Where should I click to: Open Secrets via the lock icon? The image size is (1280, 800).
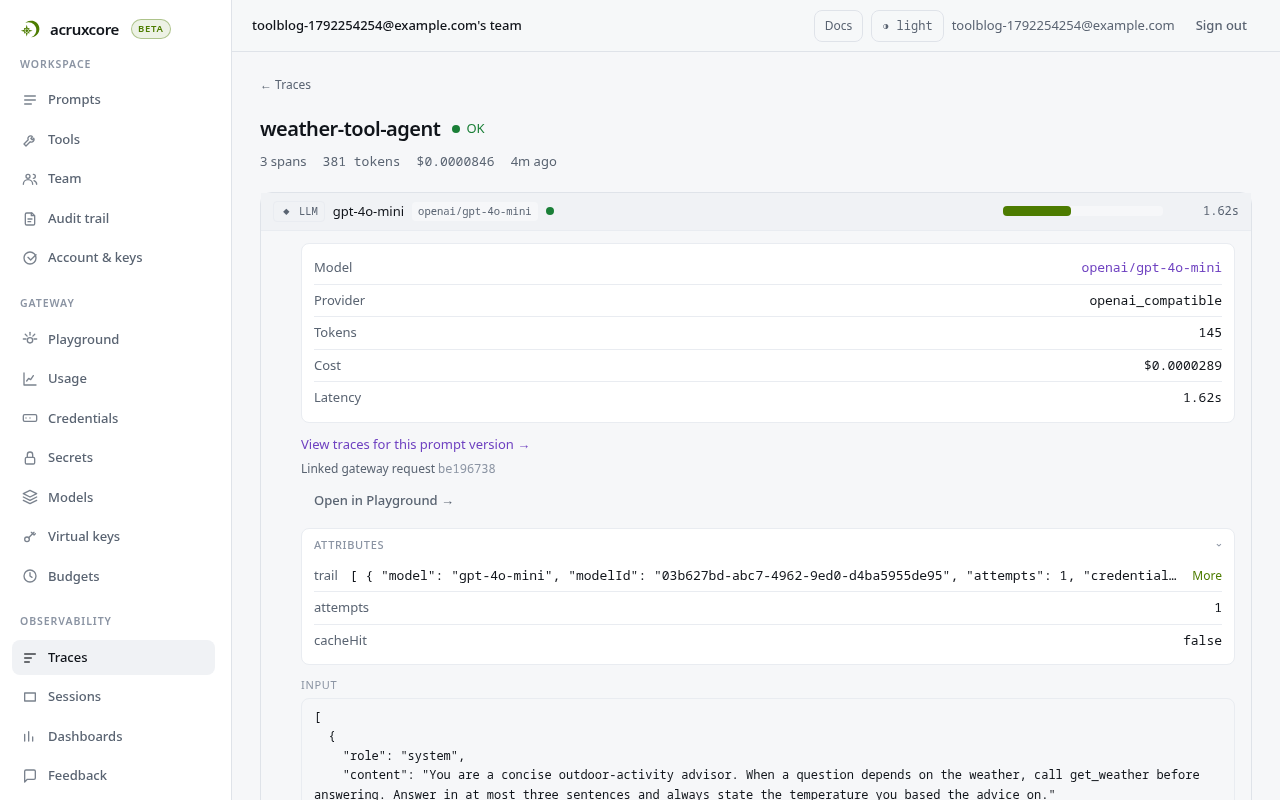click(x=30, y=458)
